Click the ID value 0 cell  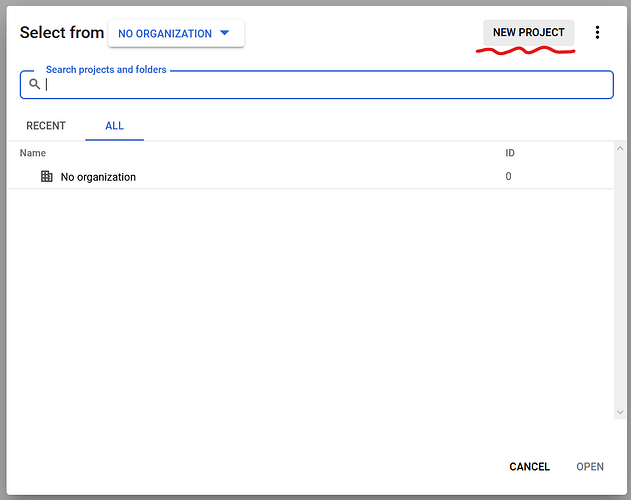[x=508, y=177]
